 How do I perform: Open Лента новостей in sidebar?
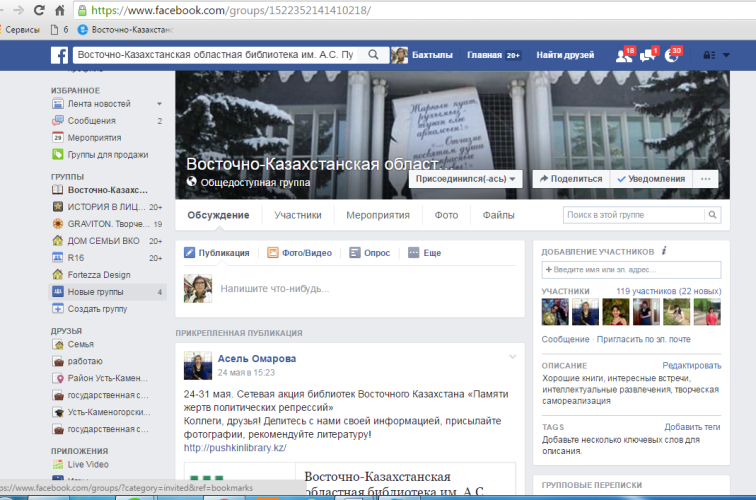(x=99, y=104)
